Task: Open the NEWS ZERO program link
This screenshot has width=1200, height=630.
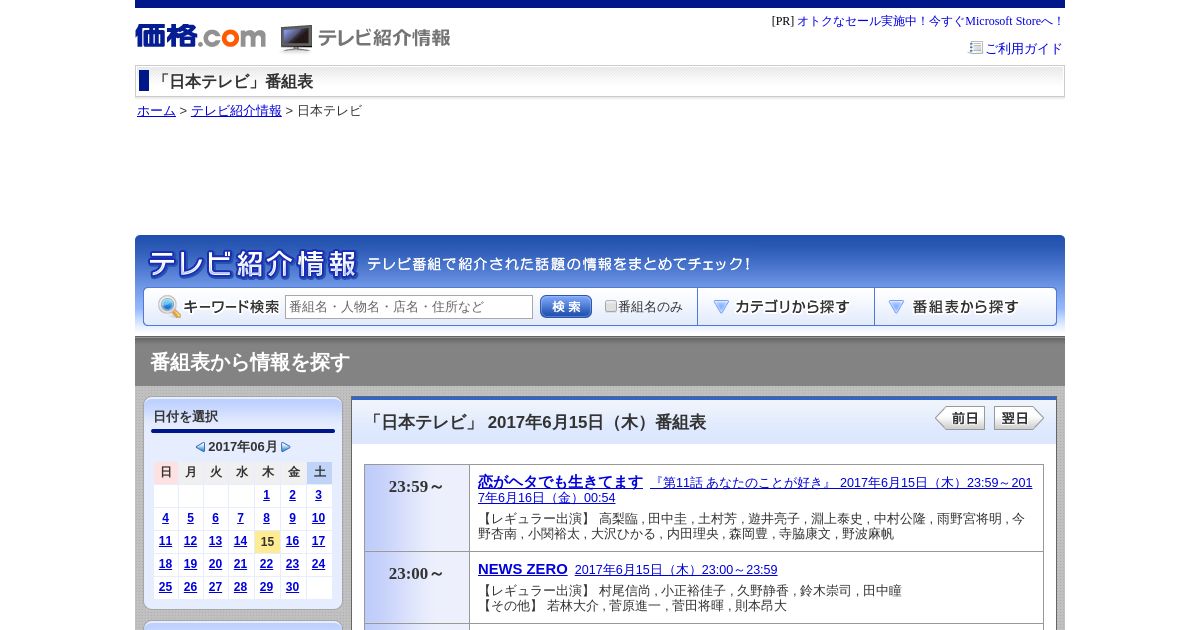Action: [523, 568]
